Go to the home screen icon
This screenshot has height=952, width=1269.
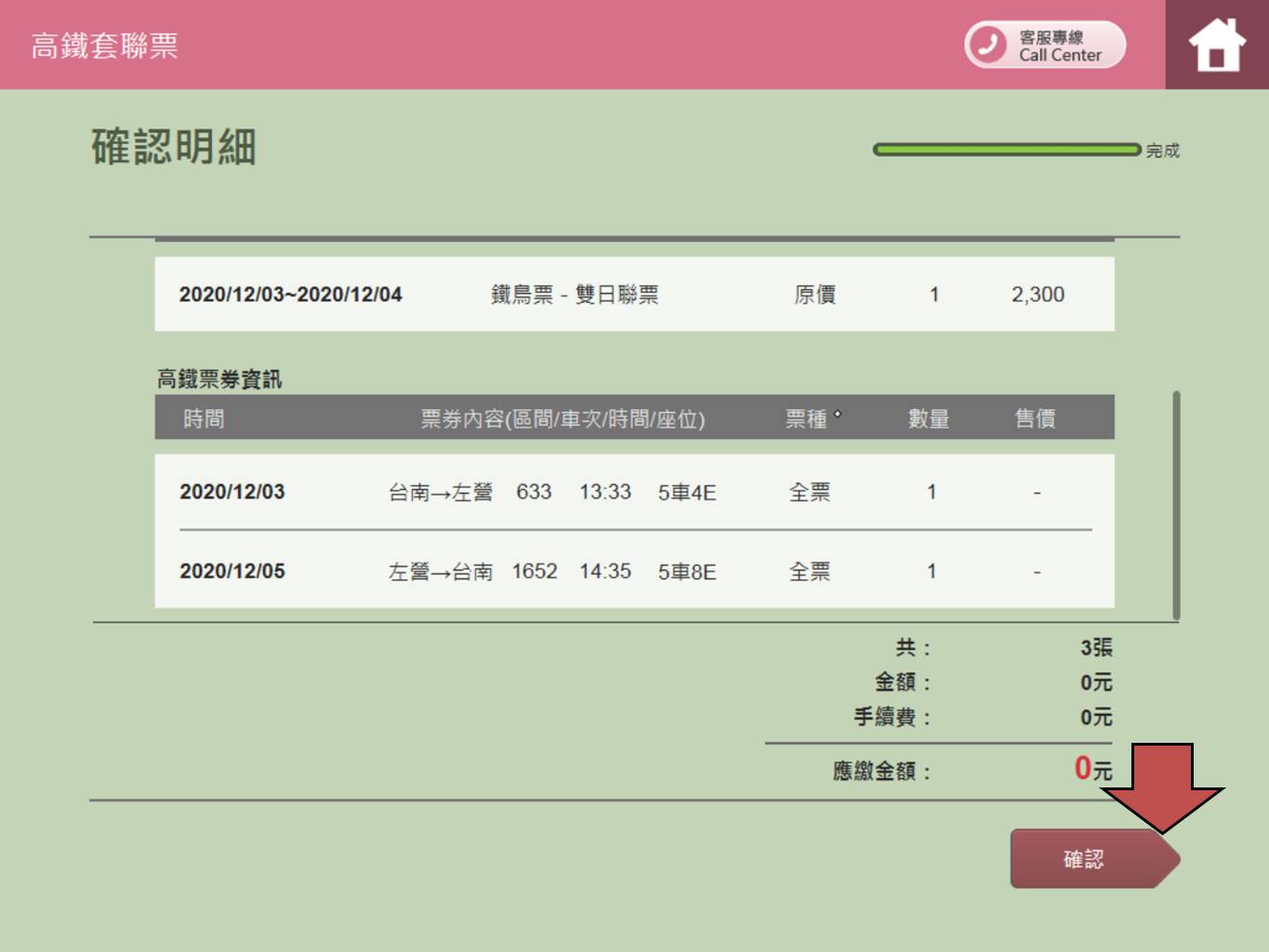(1217, 45)
